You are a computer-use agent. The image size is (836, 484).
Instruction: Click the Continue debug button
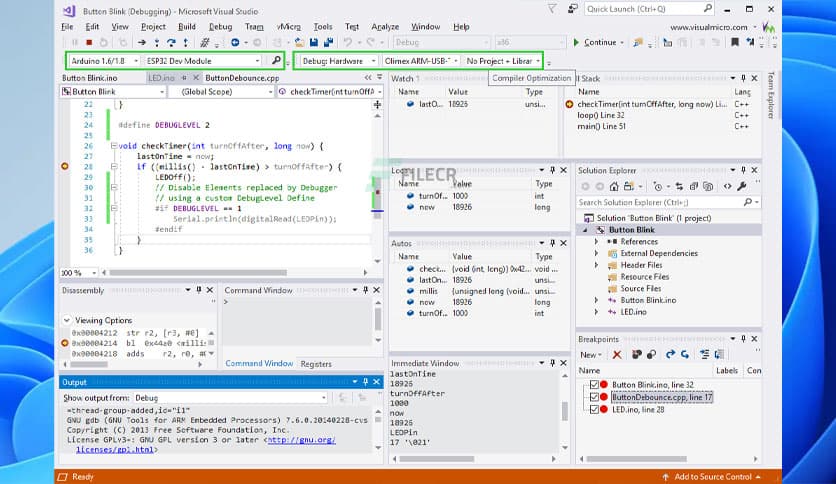[x=596, y=42]
